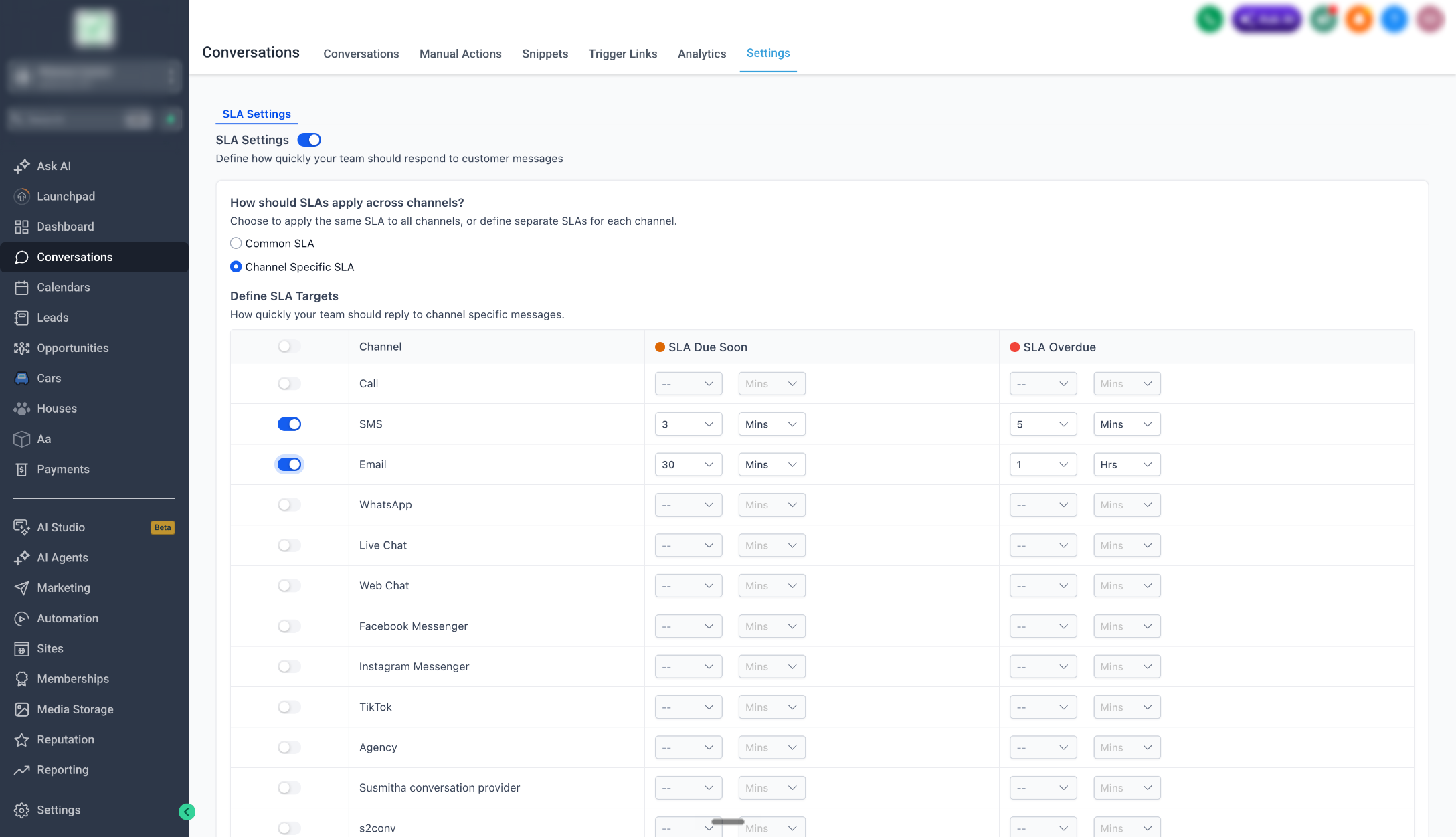Image resolution: width=1456 pixels, height=837 pixels.
Task: Open Email Overdue Hrs unit dropdown
Action: point(1127,464)
